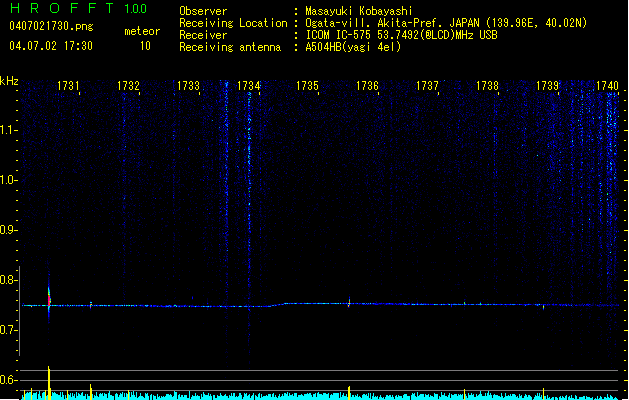Click the 1735 time marker
Screen dimensions: 629x400
tap(307, 86)
